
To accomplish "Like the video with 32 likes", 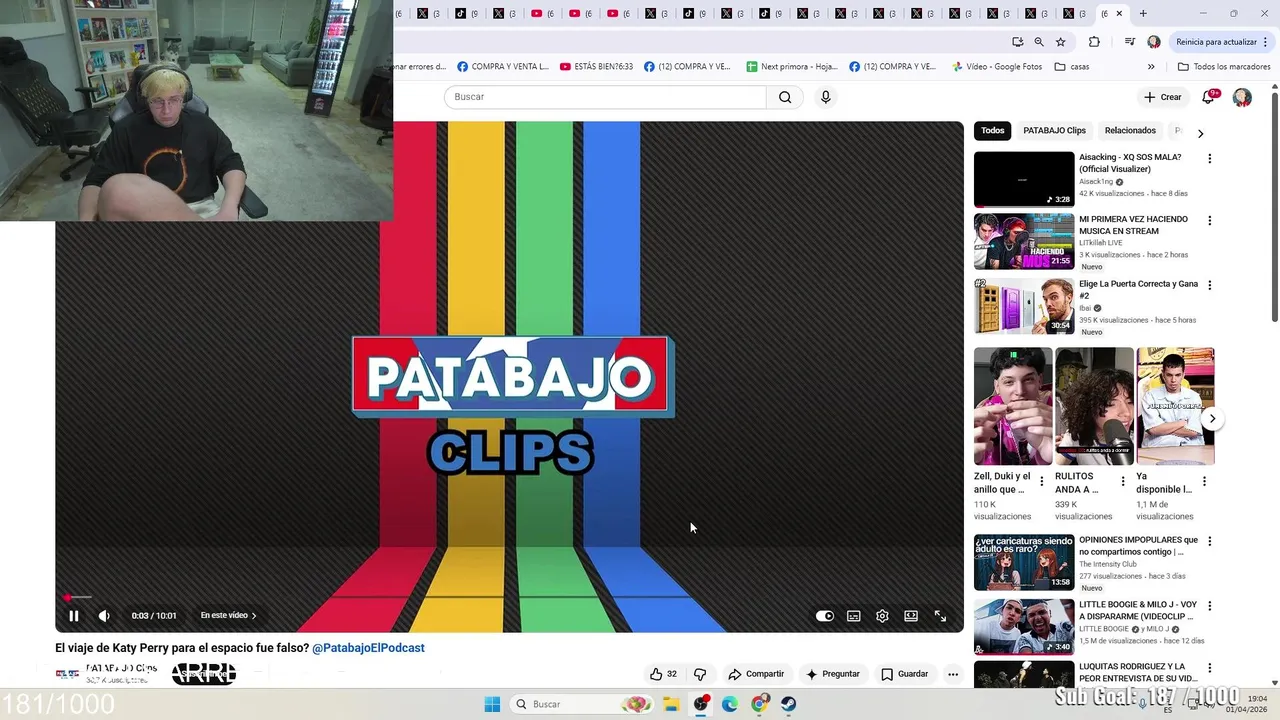I will pos(663,674).
